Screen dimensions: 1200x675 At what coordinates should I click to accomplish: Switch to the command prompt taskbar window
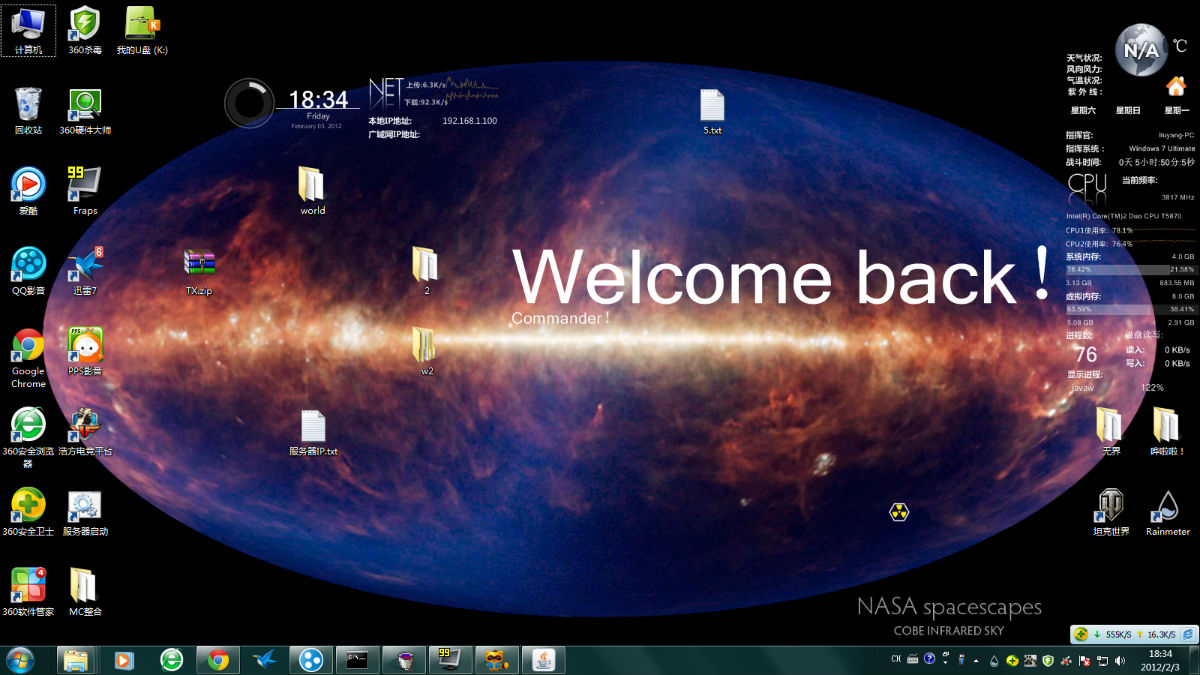pos(357,660)
